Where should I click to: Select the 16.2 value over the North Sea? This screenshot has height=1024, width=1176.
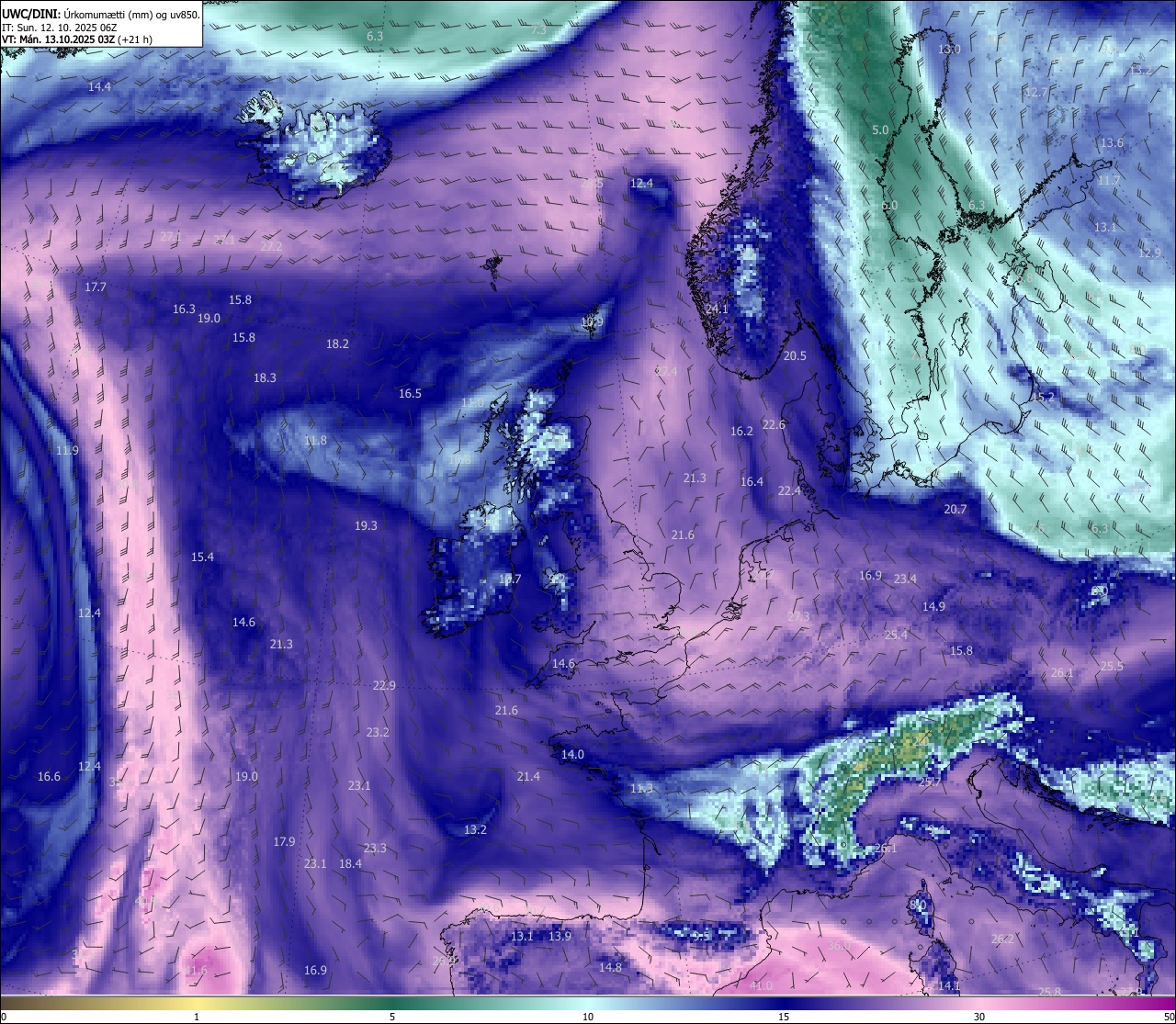[742, 432]
